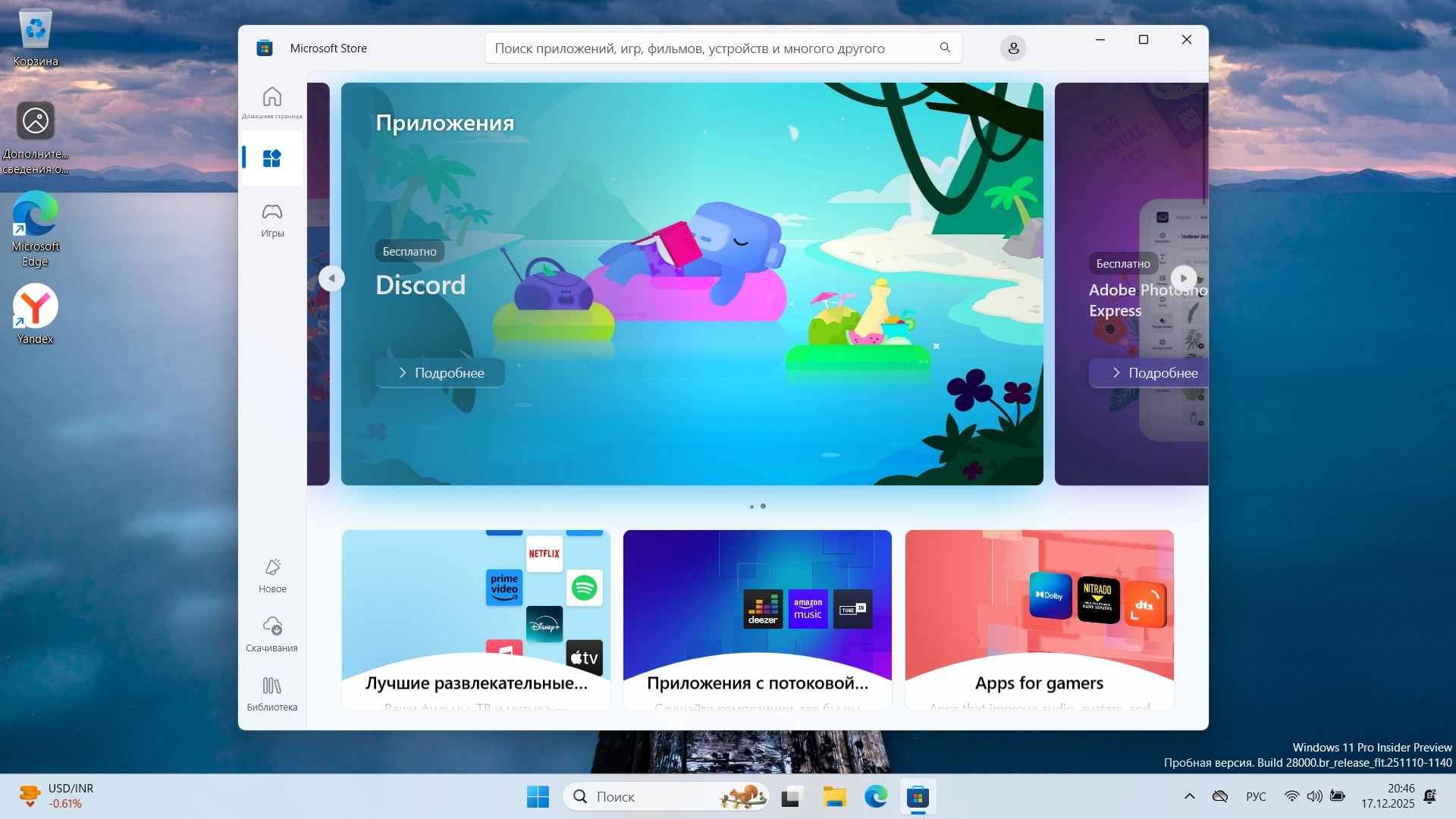The width and height of the screenshot is (1456, 819).
Task: Open the Home page sidebar icon
Action: coord(271,101)
